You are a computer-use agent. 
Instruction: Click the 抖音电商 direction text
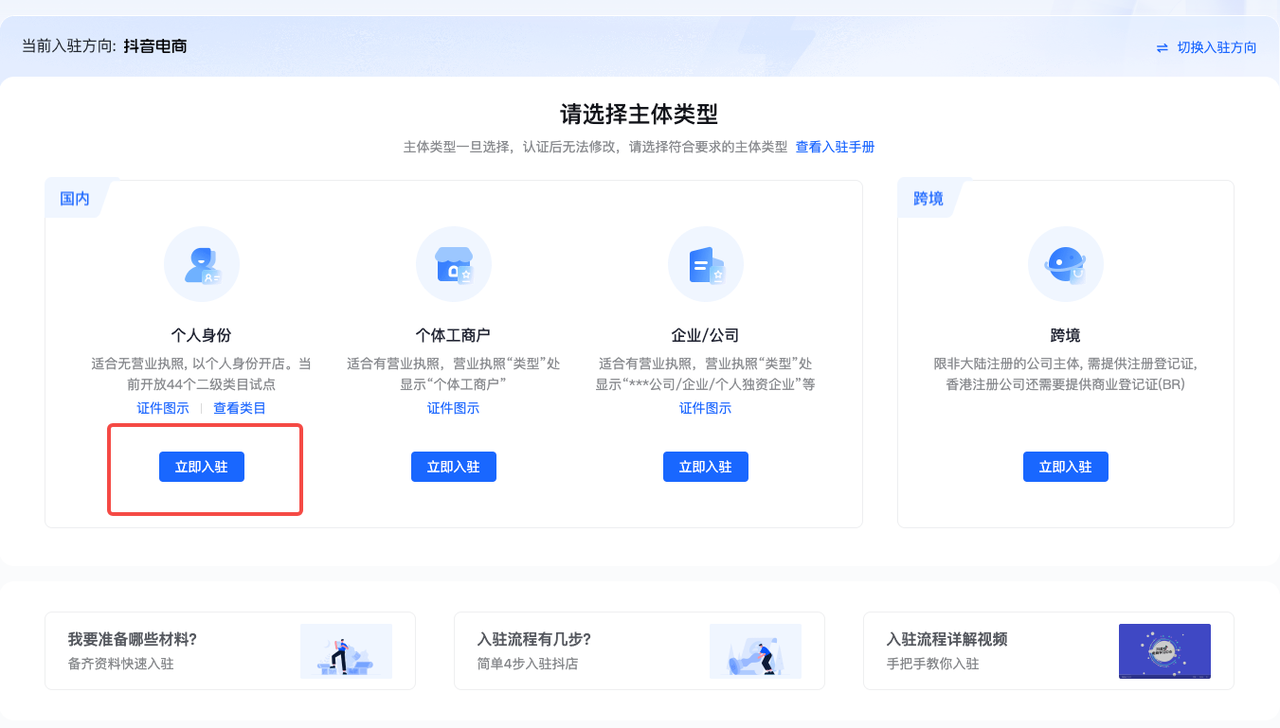tap(155, 46)
